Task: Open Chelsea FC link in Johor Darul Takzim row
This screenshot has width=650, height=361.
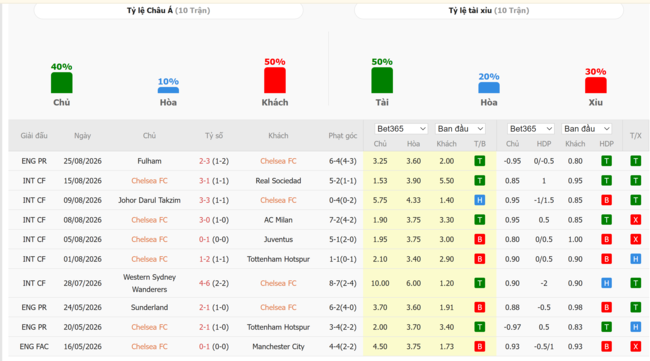Action: [x=278, y=200]
